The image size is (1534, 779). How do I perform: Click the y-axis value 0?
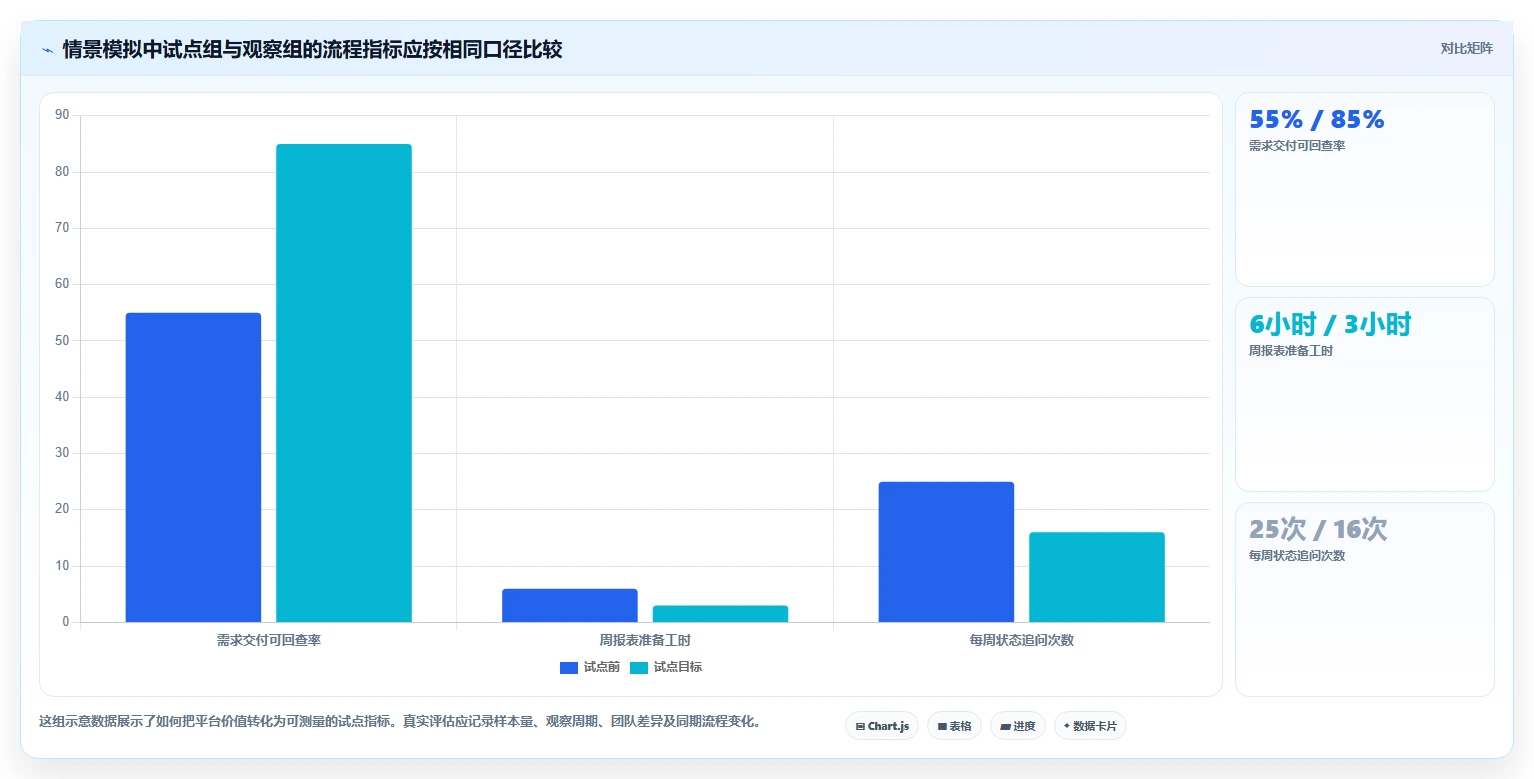(x=66, y=622)
